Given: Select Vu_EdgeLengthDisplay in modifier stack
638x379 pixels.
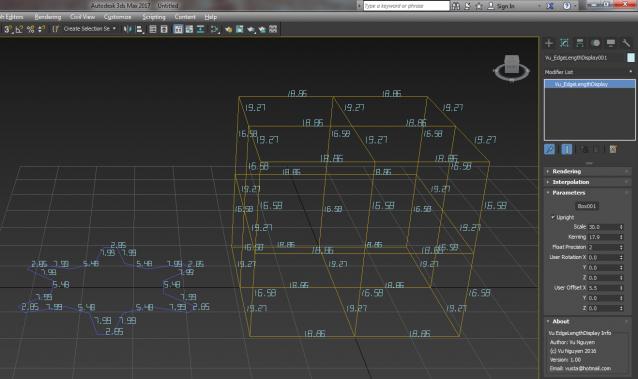Looking at the screenshot, I should click(590, 84).
